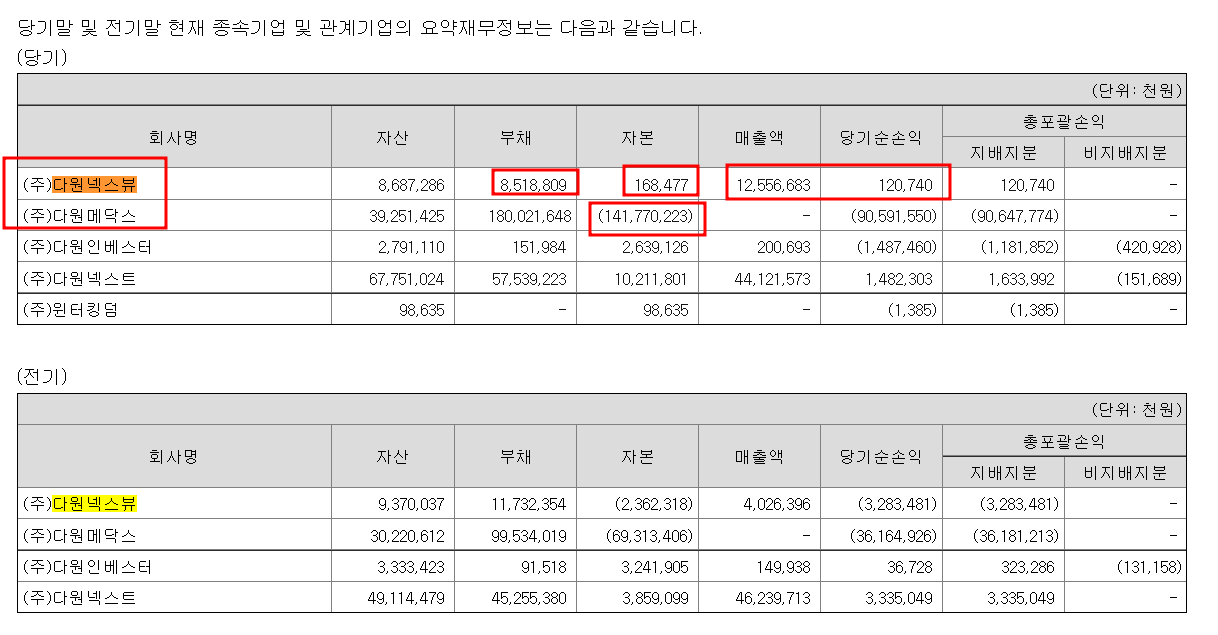Screen dimensions: 1218x635
Task: Select comprehensive loss (90,647,774)
Action: click(x=1016, y=216)
